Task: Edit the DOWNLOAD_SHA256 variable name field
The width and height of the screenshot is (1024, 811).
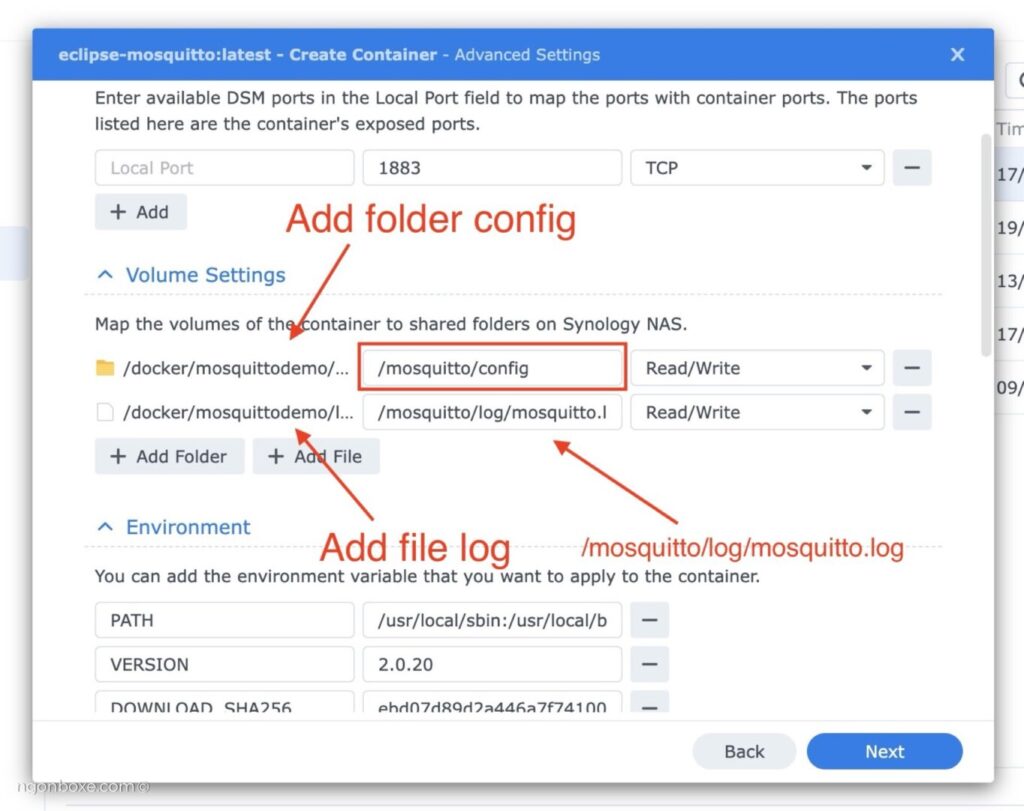Action: coord(225,703)
